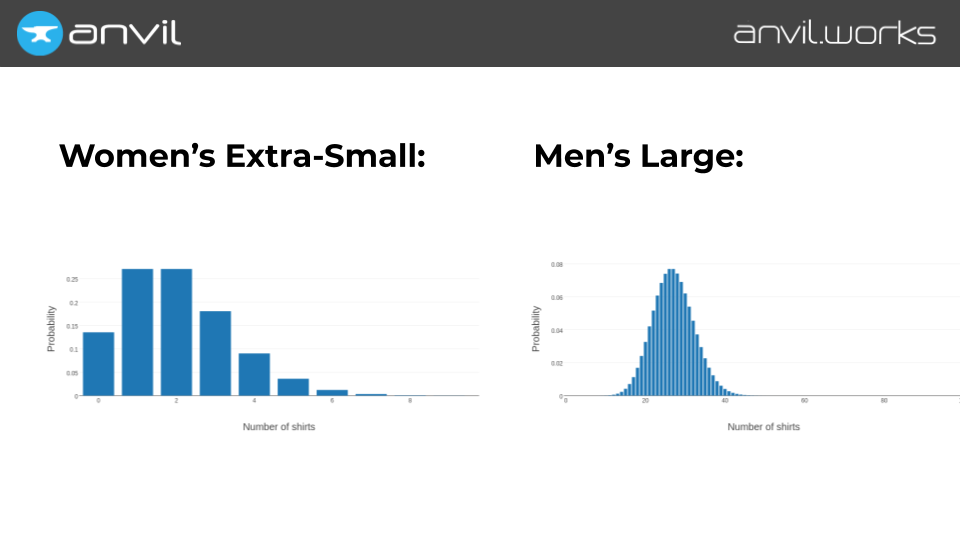The image size is (960, 540).
Task: Click the 0.08 tick on right chart y-axis
Action: coord(556,265)
